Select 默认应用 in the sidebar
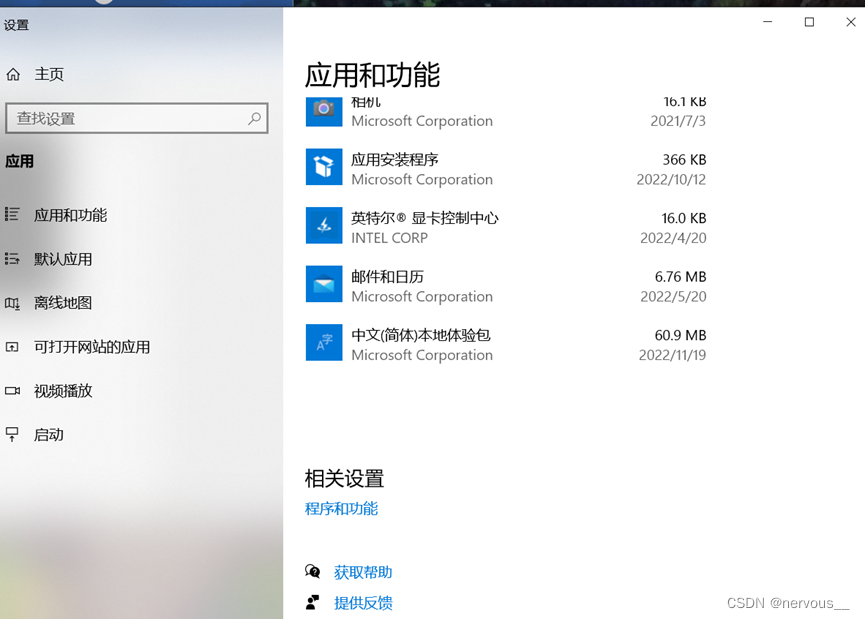Viewport: 865px width, 619px height. (x=63, y=259)
